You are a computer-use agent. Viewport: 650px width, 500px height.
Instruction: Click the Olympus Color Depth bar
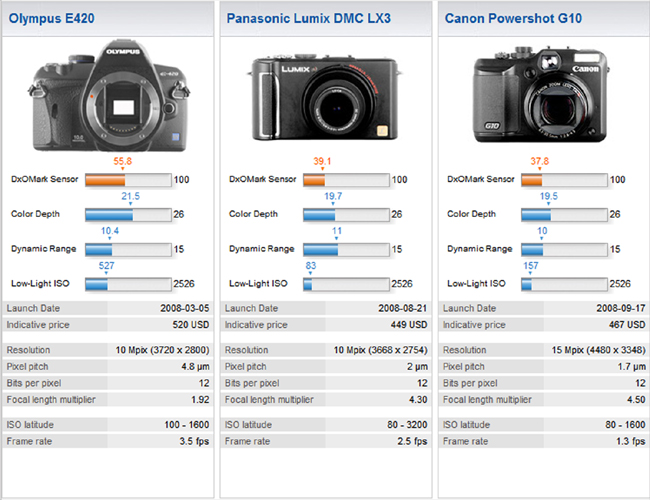pos(109,215)
